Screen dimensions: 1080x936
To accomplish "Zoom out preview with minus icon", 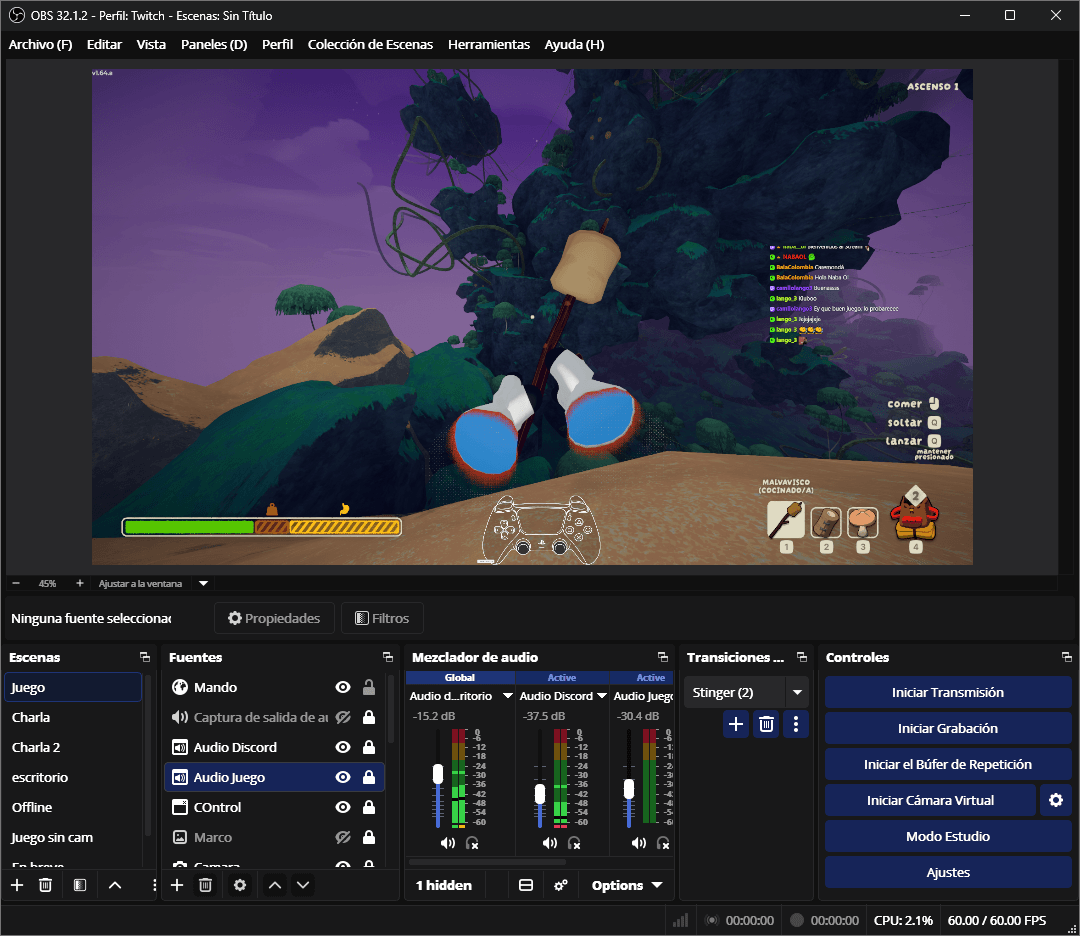I will (16, 583).
